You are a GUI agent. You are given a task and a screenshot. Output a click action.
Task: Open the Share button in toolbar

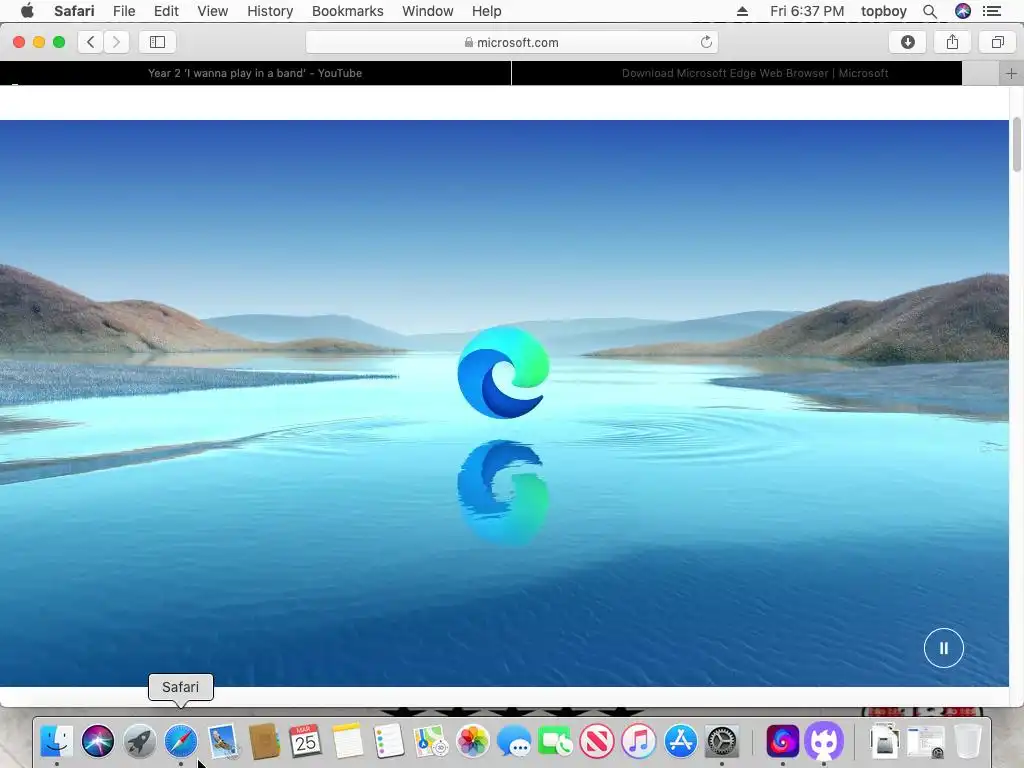[953, 42]
